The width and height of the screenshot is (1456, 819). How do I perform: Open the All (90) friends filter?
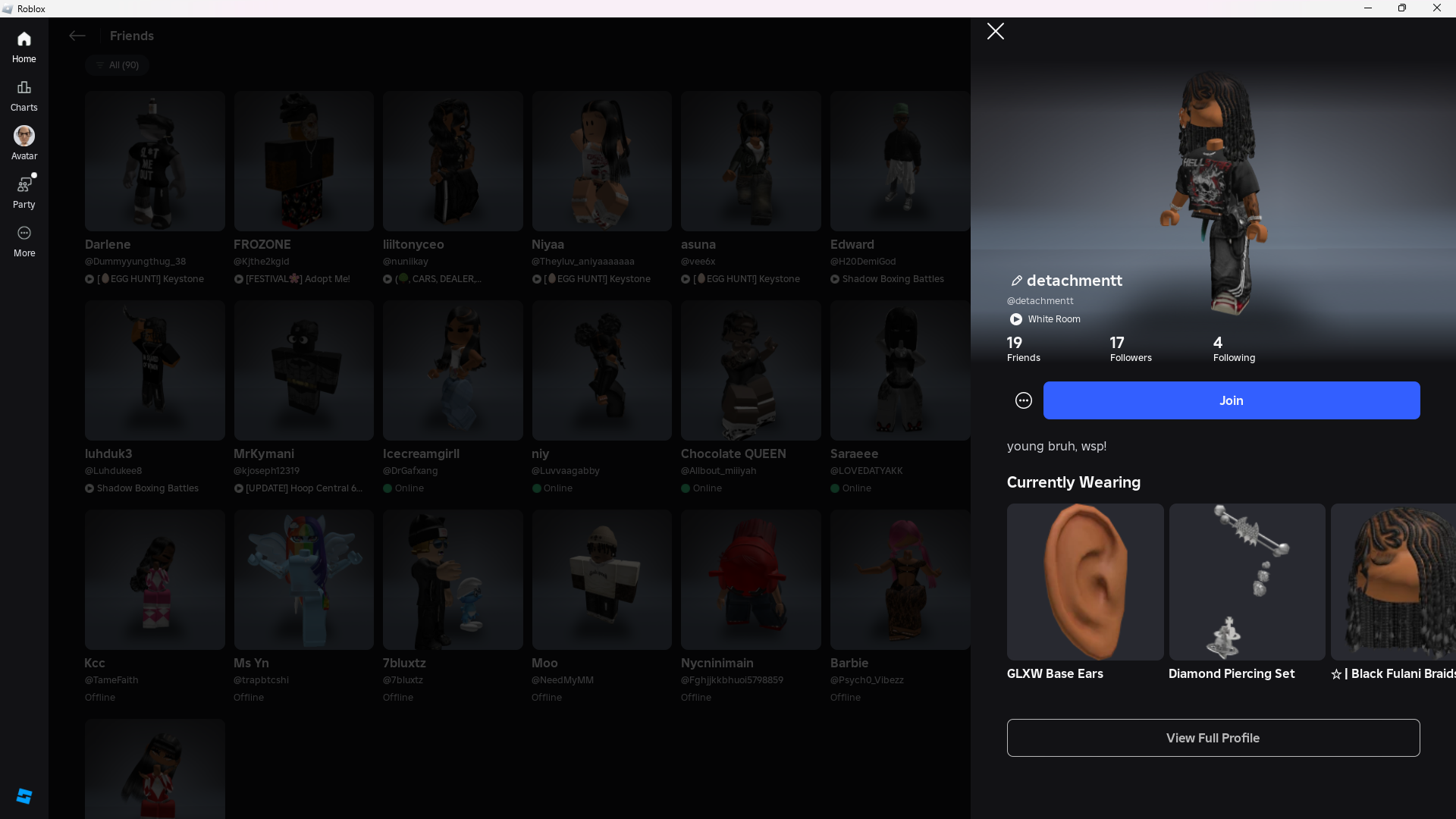point(118,65)
